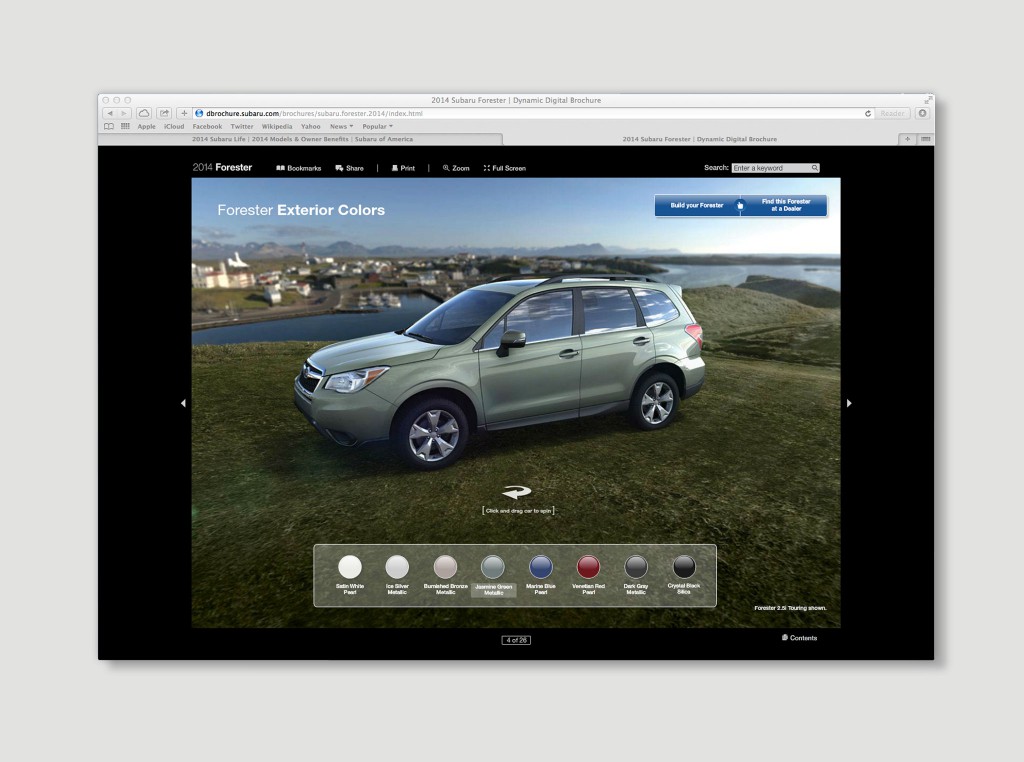Click the Build your Forester button
This screenshot has height=762, width=1024.
coord(697,205)
